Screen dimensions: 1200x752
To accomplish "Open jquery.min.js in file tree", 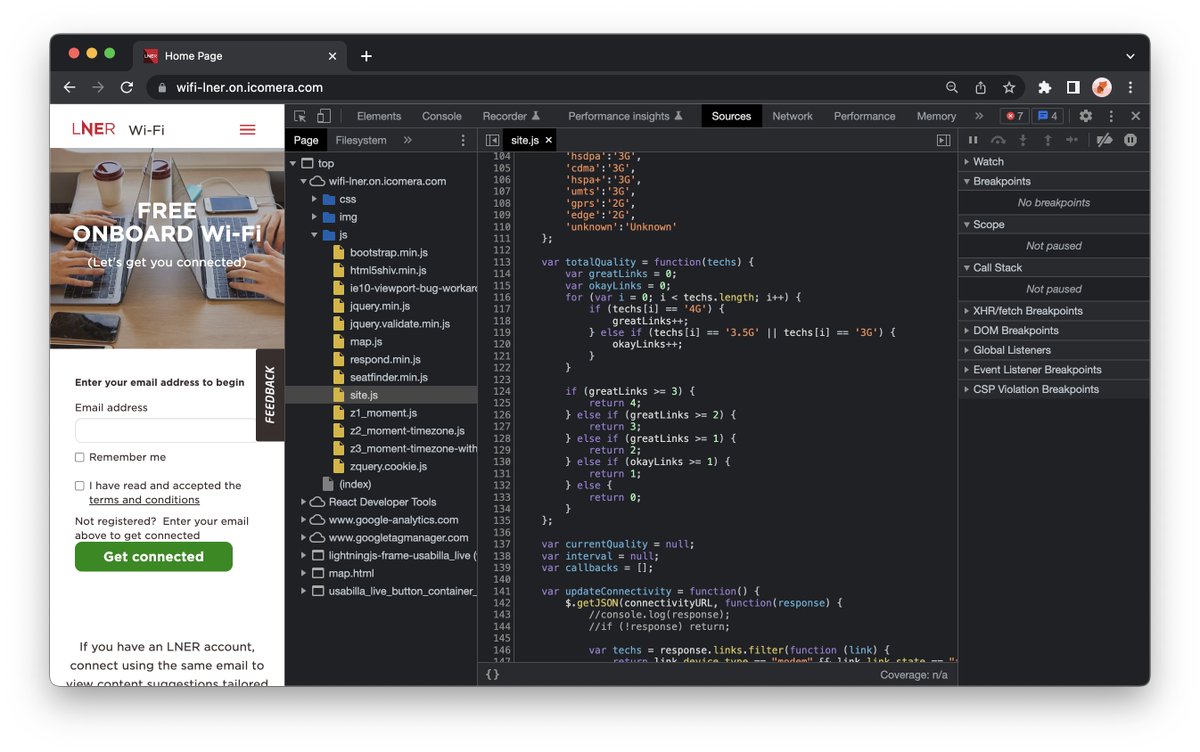I will pos(380,306).
